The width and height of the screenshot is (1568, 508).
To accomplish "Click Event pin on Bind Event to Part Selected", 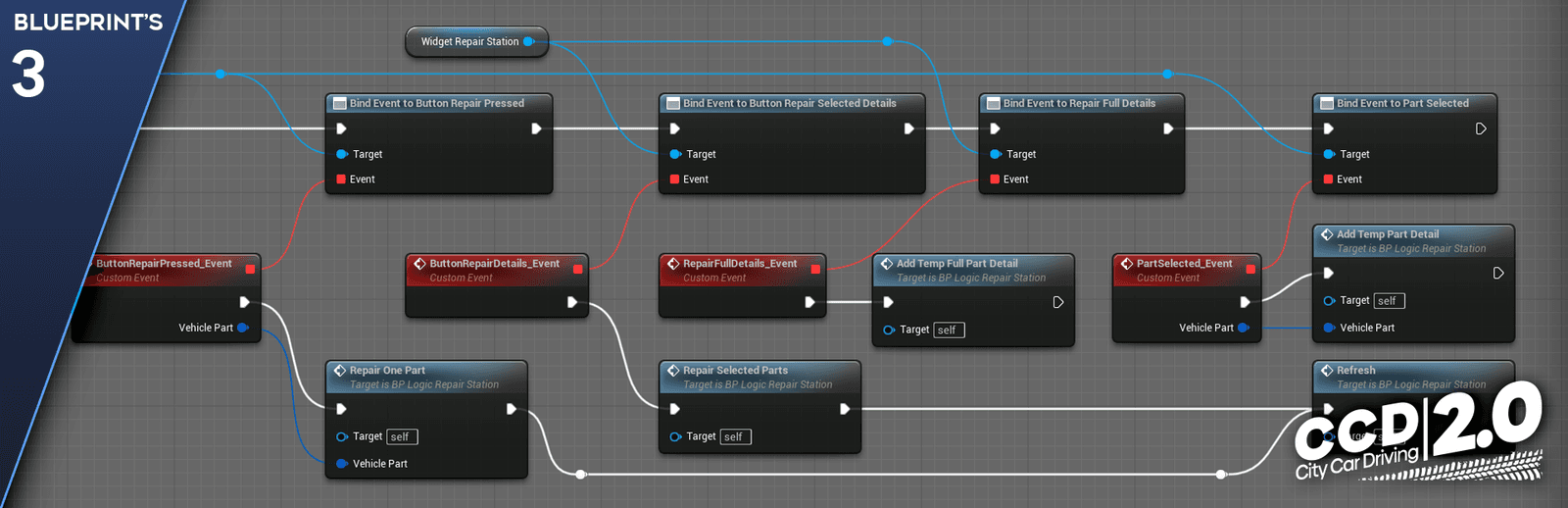I will pos(1328,179).
